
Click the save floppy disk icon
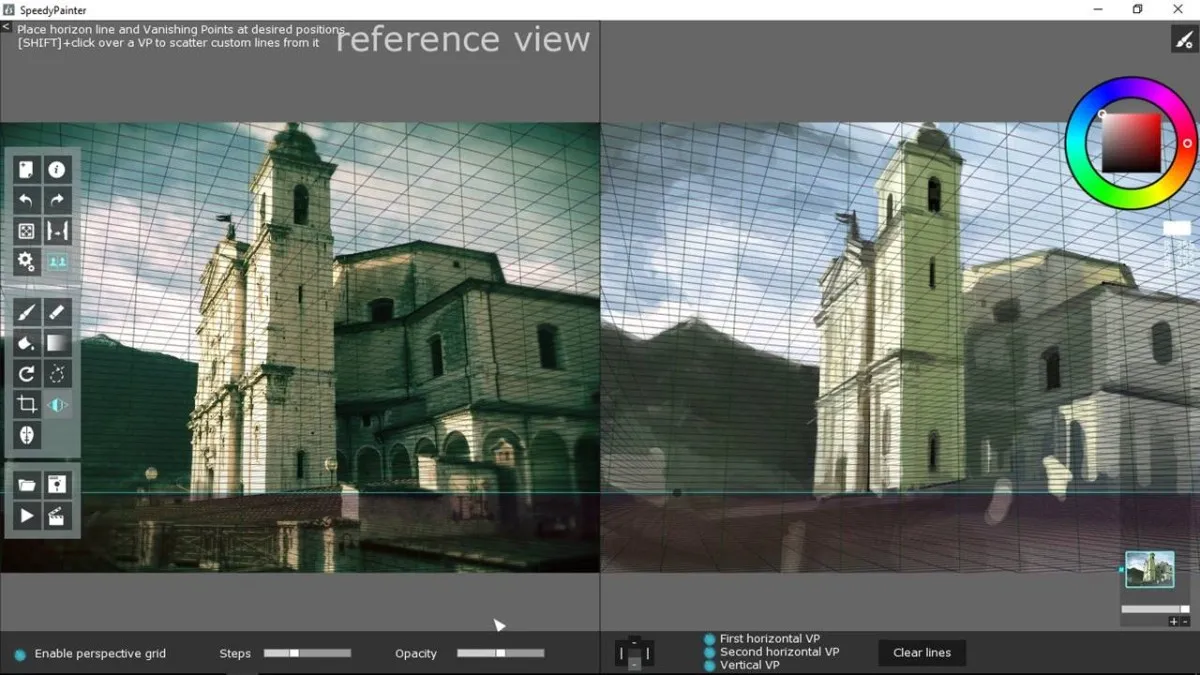pyautogui.click(x=58, y=485)
